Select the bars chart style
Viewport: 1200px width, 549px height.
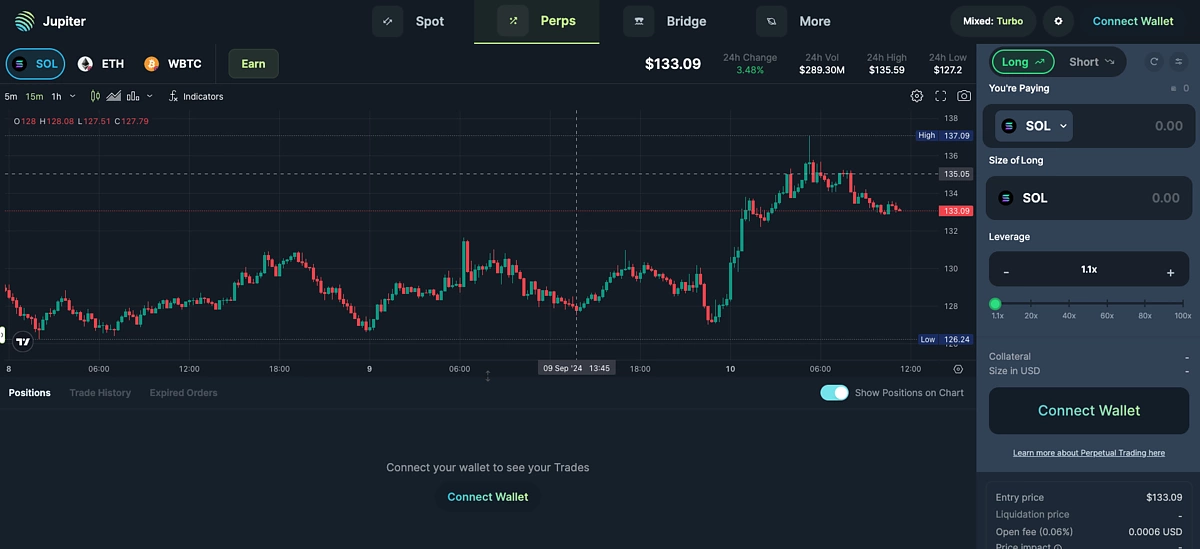pos(131,97)
